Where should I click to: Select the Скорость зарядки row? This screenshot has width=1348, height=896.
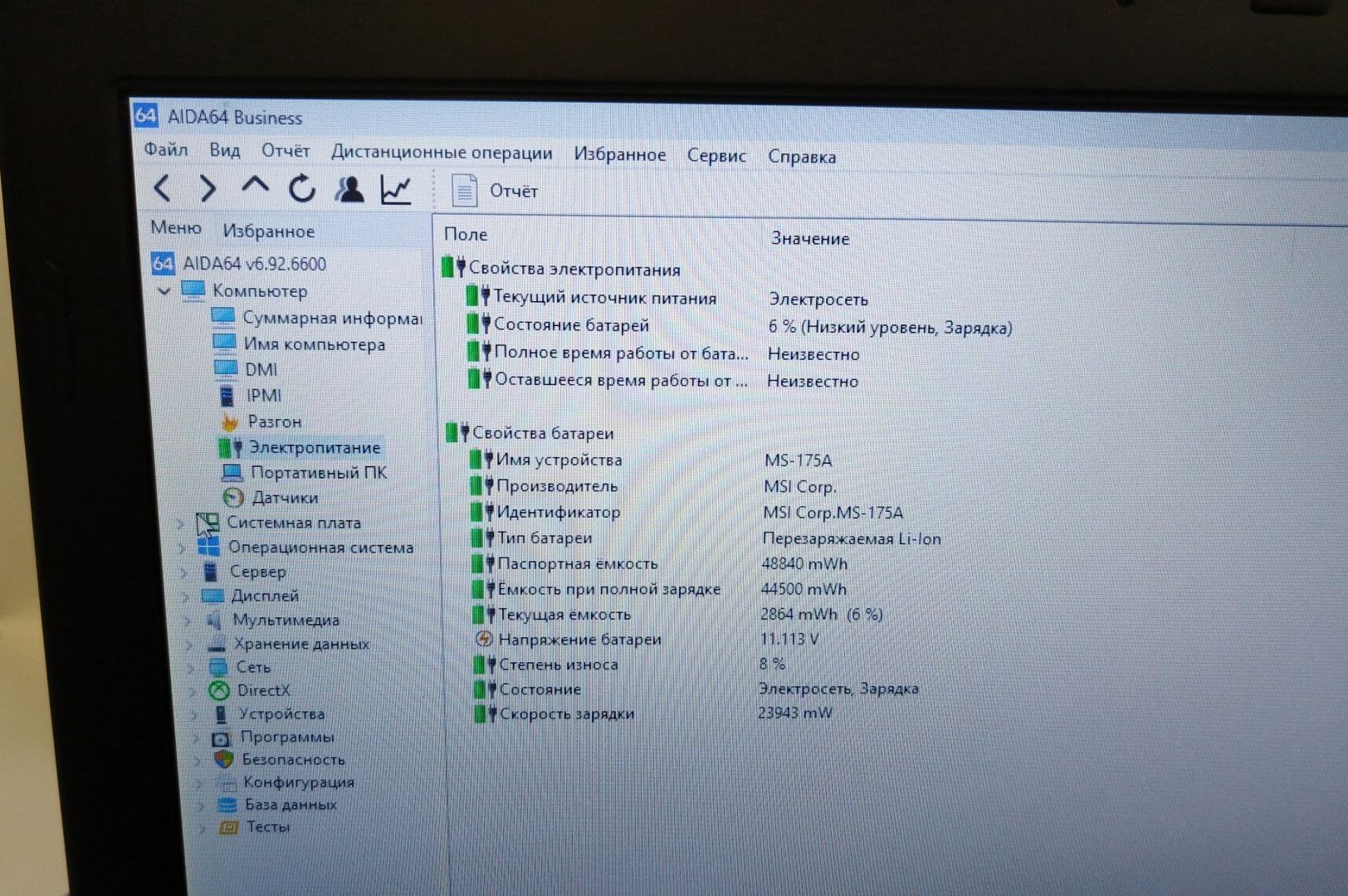[566, 713]
